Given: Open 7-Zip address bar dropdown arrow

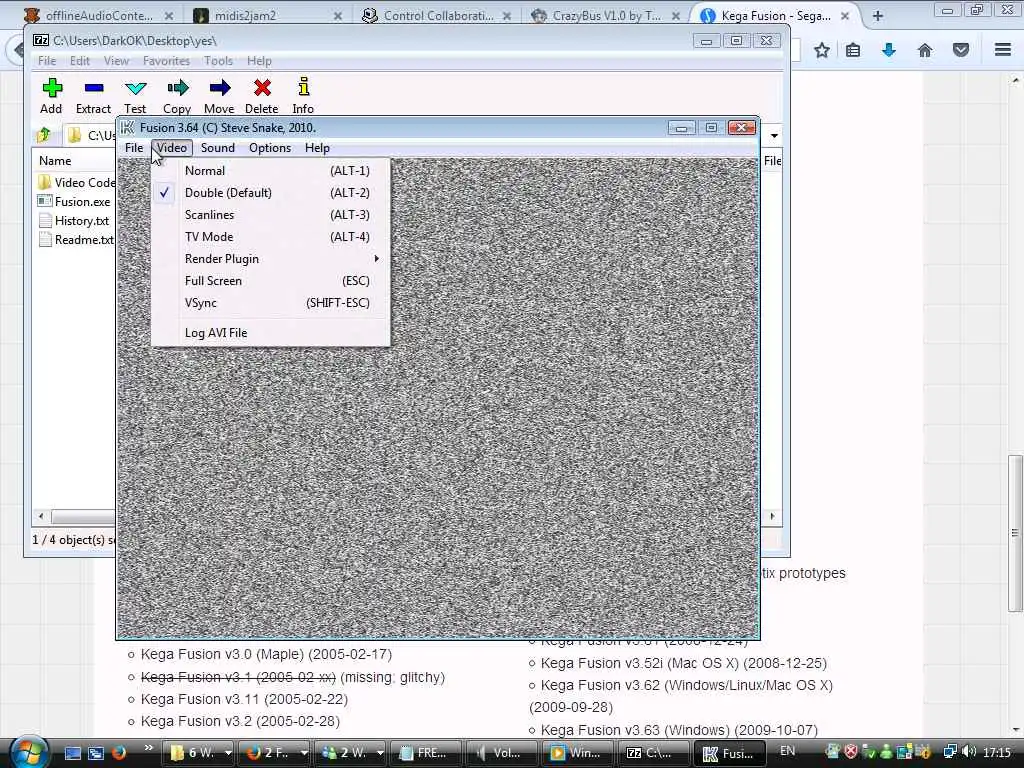Looking at the screenshot, I should (x=774, y=135).
